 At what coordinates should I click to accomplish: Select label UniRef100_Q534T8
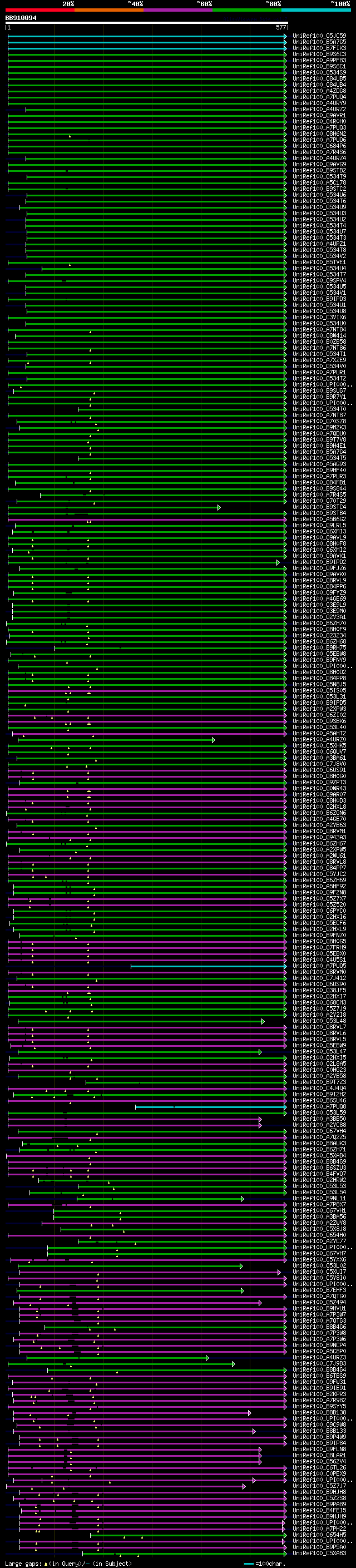click(x=319, y=250)
